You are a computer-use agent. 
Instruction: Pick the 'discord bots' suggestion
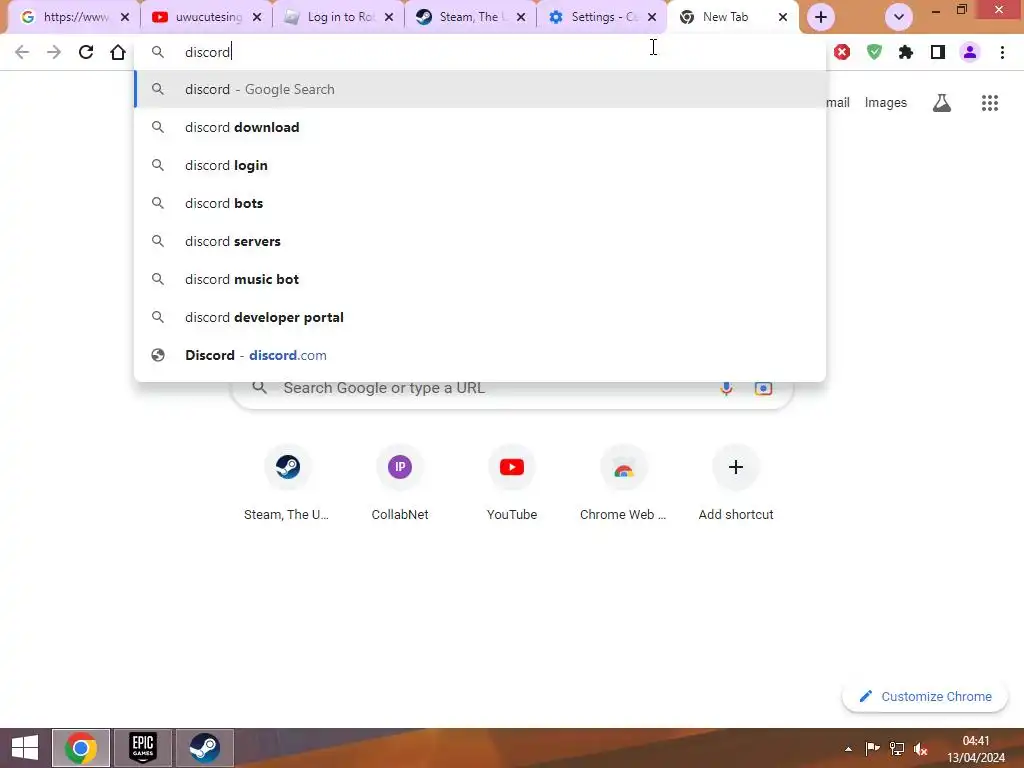[x=480, y=203]
